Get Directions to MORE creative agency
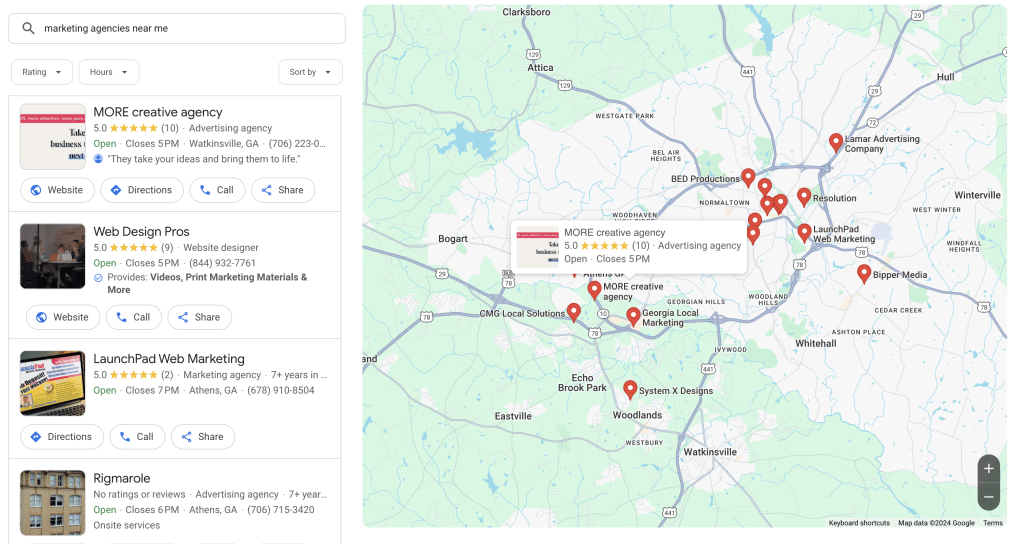 (x=142, y=190)
